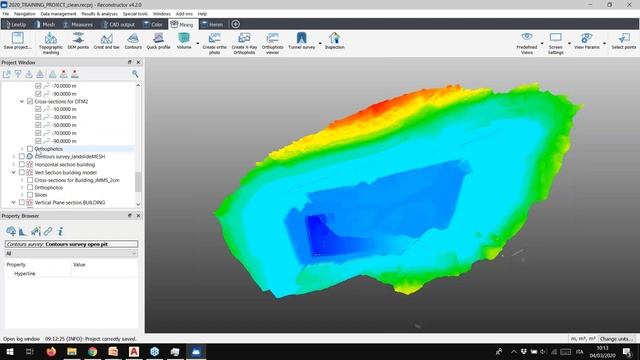The width and height of the screenshot is (640, 360).
Task: Expand the Horizontal section building node
Action: coord(13,164)
